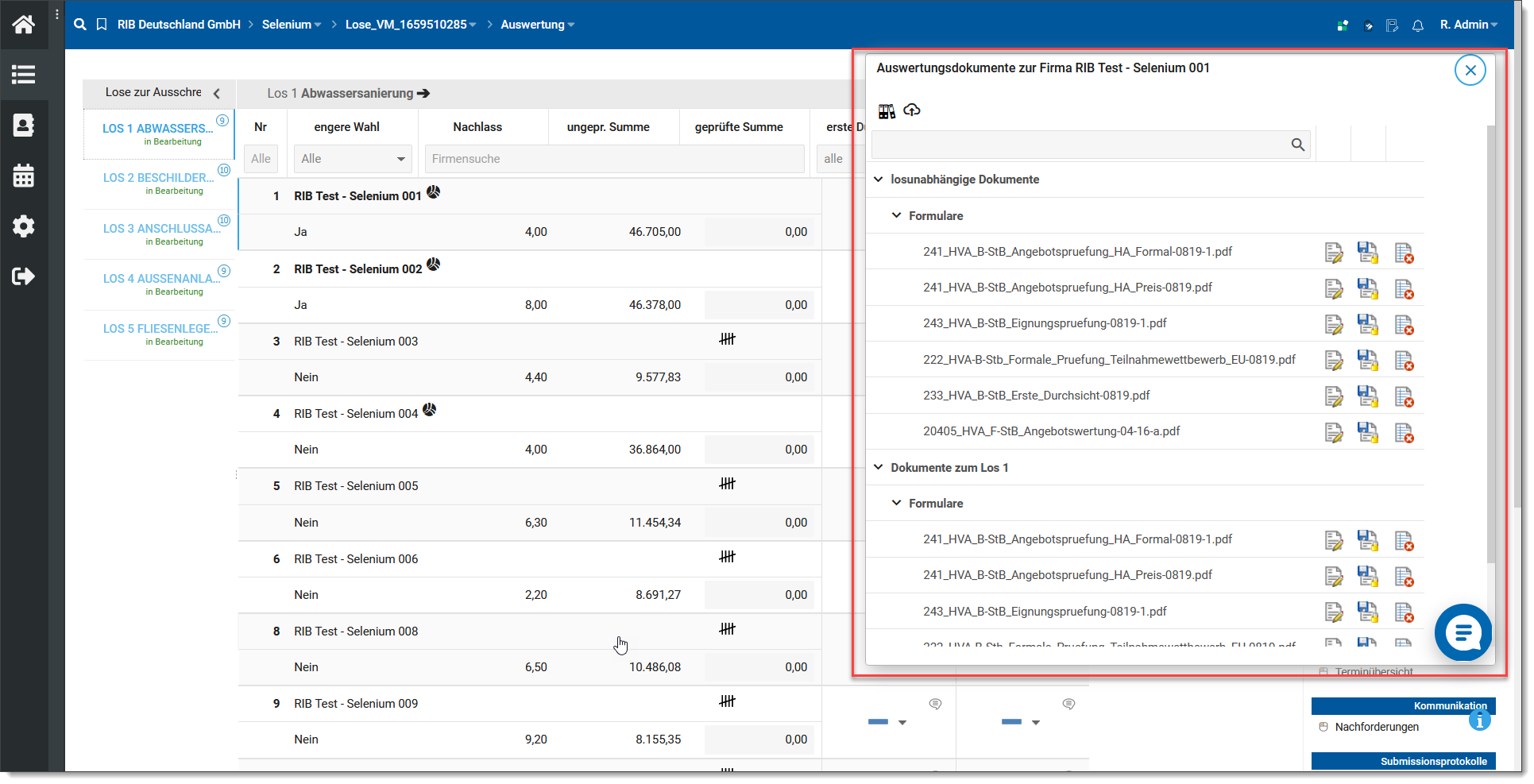
Task: Open the Selenium breadcrumb dropdown
Action: (x=292, y=25)
